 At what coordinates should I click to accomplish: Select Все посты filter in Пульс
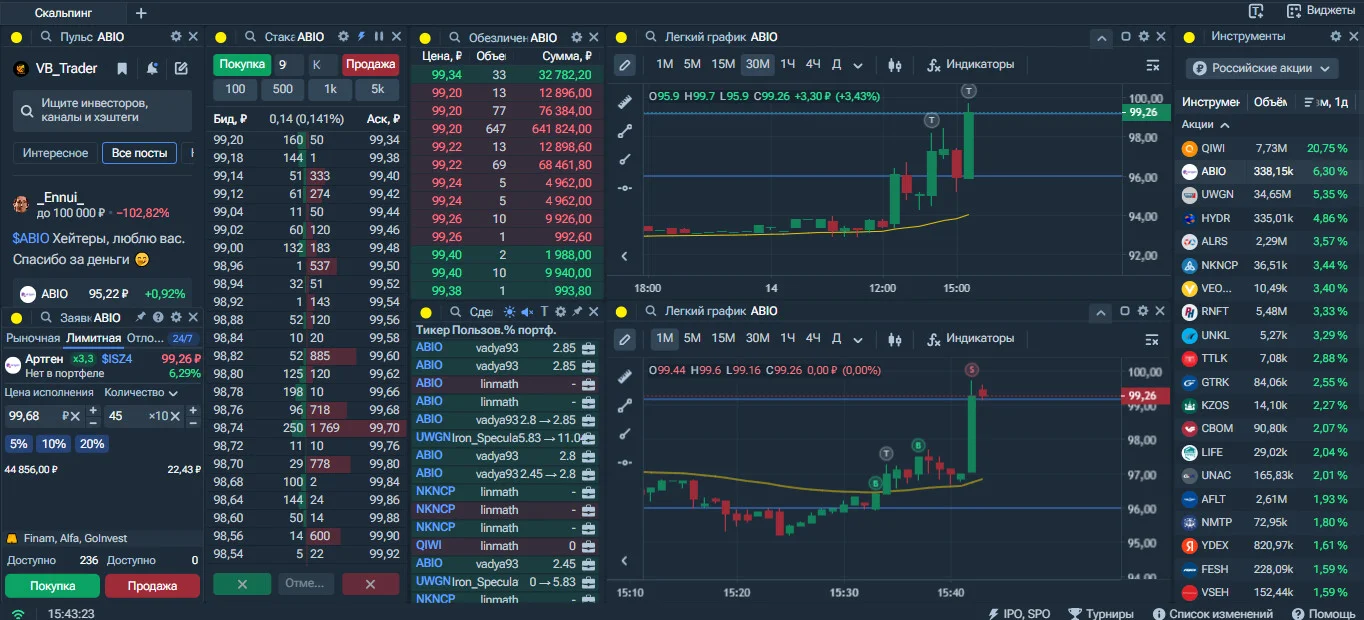click(140, 153)
